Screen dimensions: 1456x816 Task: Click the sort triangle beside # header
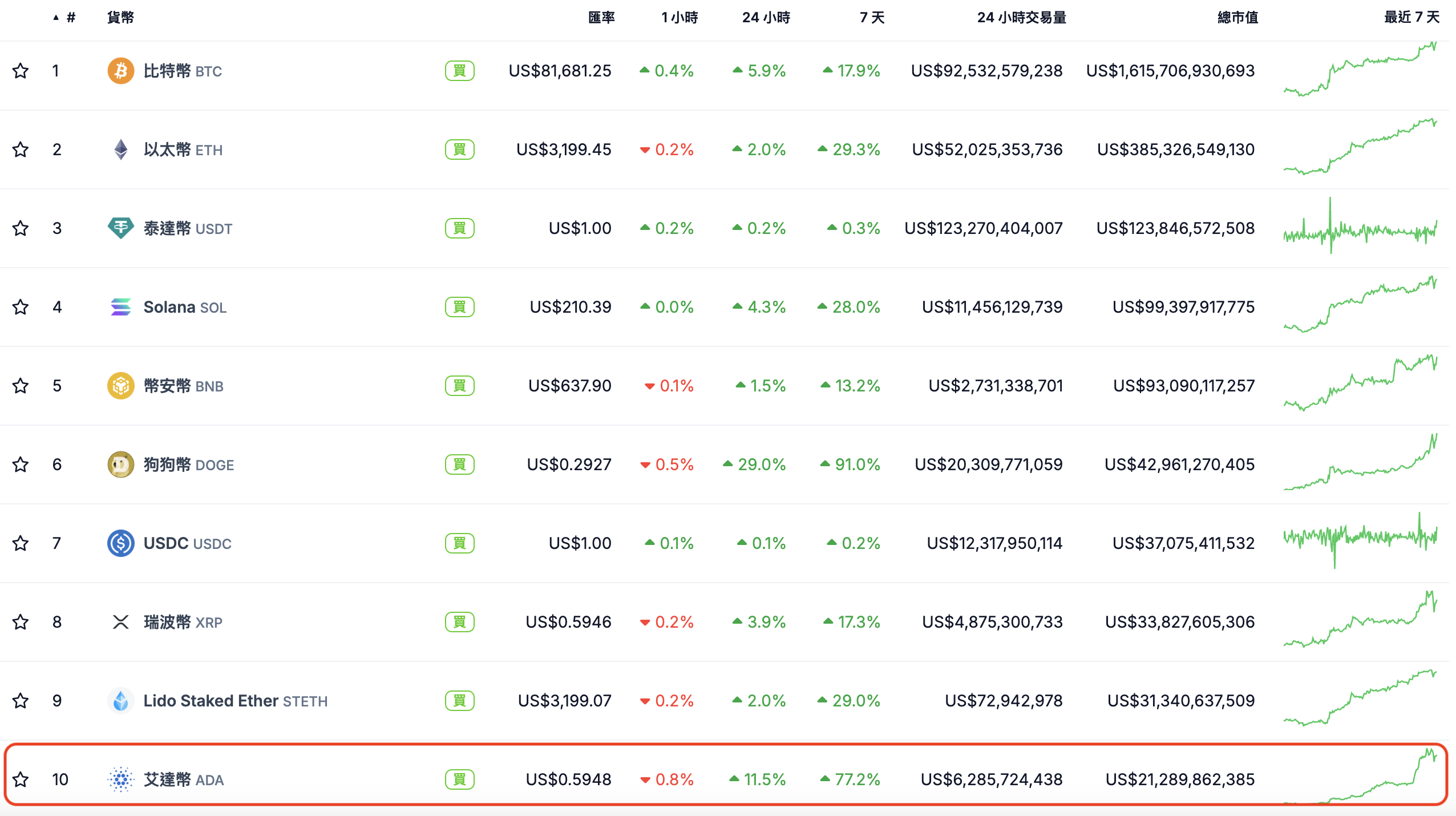tap(55, 17)
